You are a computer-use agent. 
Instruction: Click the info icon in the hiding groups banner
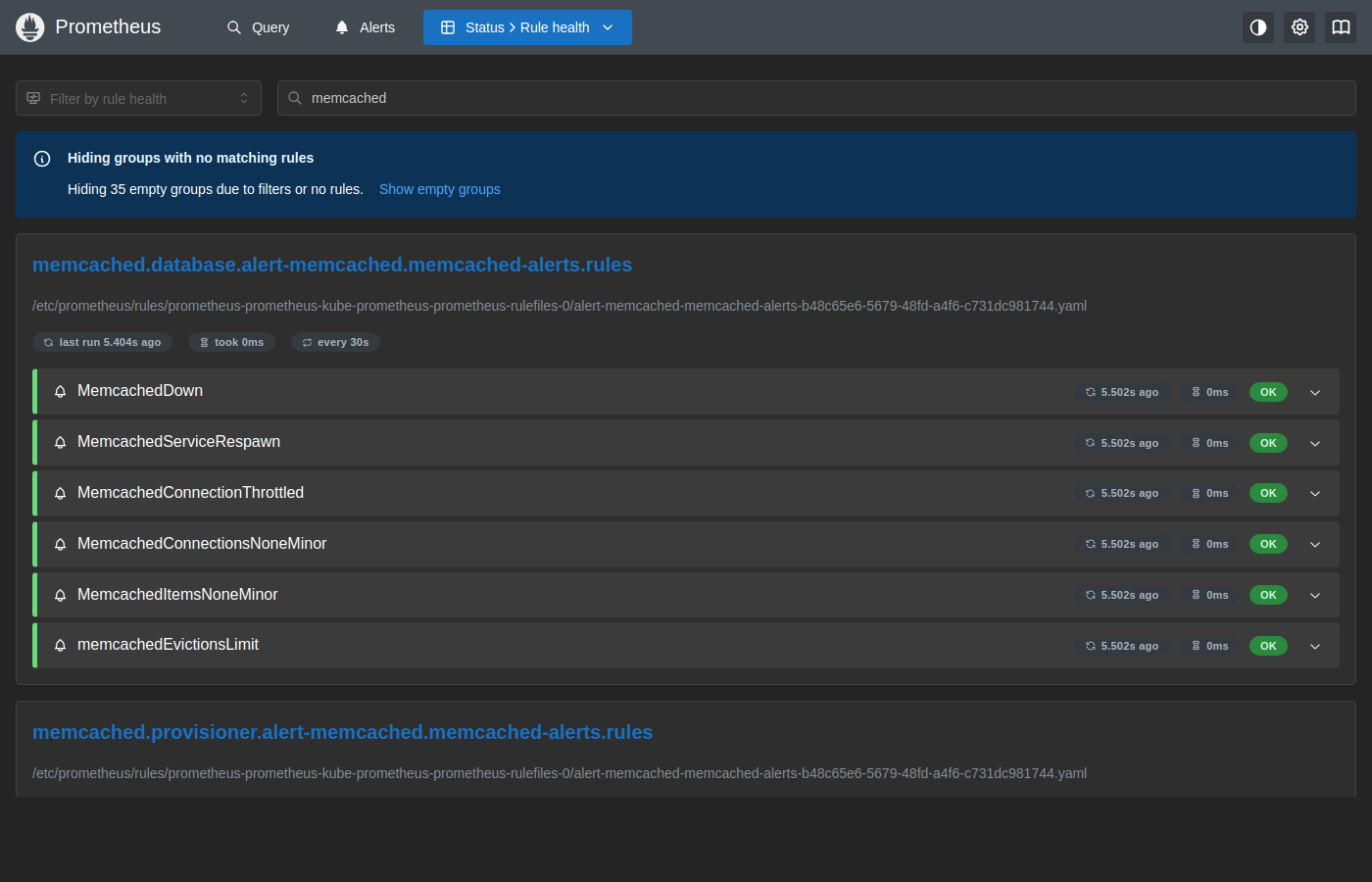pyautogui.click(x=42, y=159)
